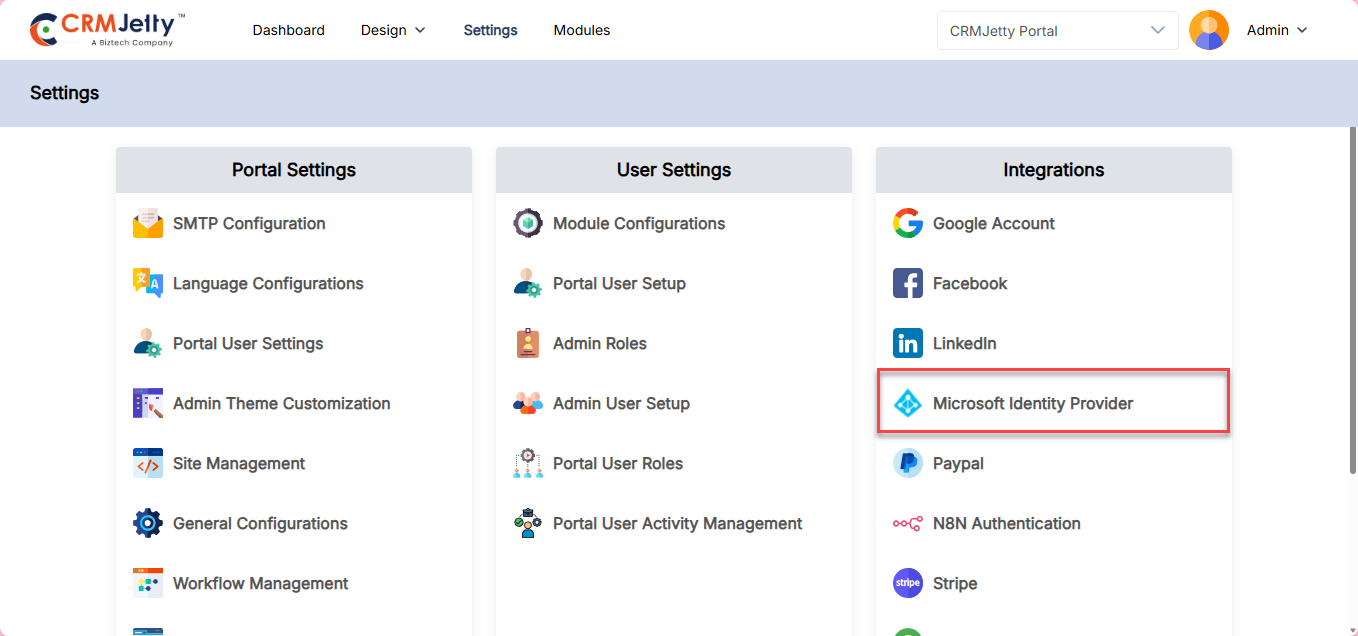Click the LinkedIn logo icon

tap(908, 344)
